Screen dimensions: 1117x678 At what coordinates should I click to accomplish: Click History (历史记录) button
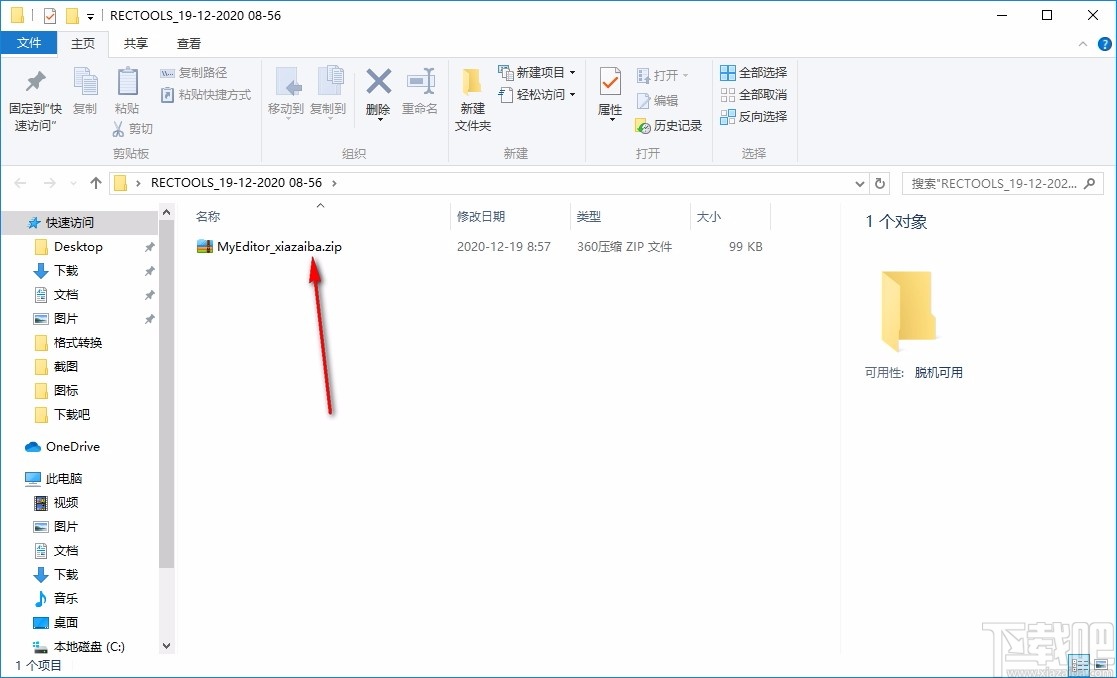click(668, 126)
